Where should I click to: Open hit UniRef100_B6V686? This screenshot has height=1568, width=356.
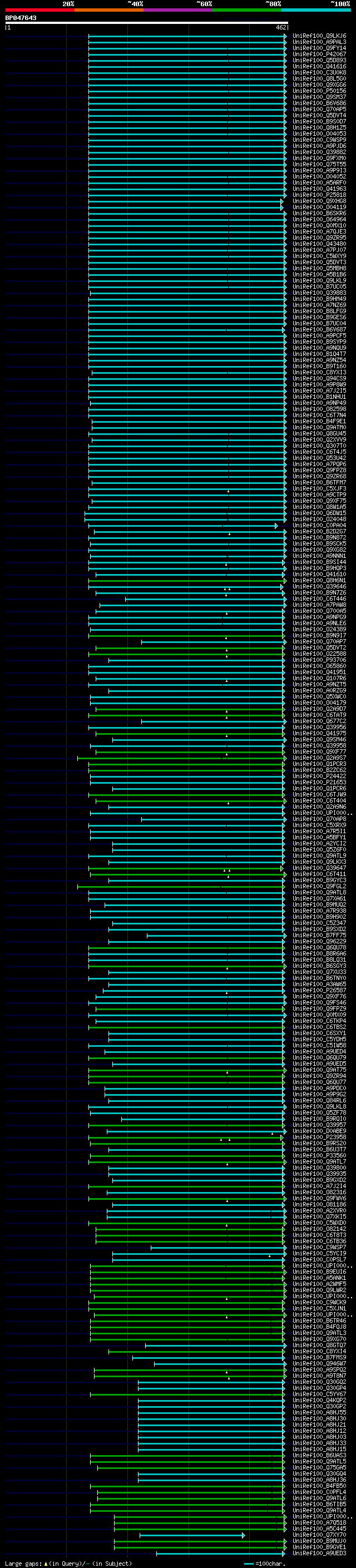319,103
